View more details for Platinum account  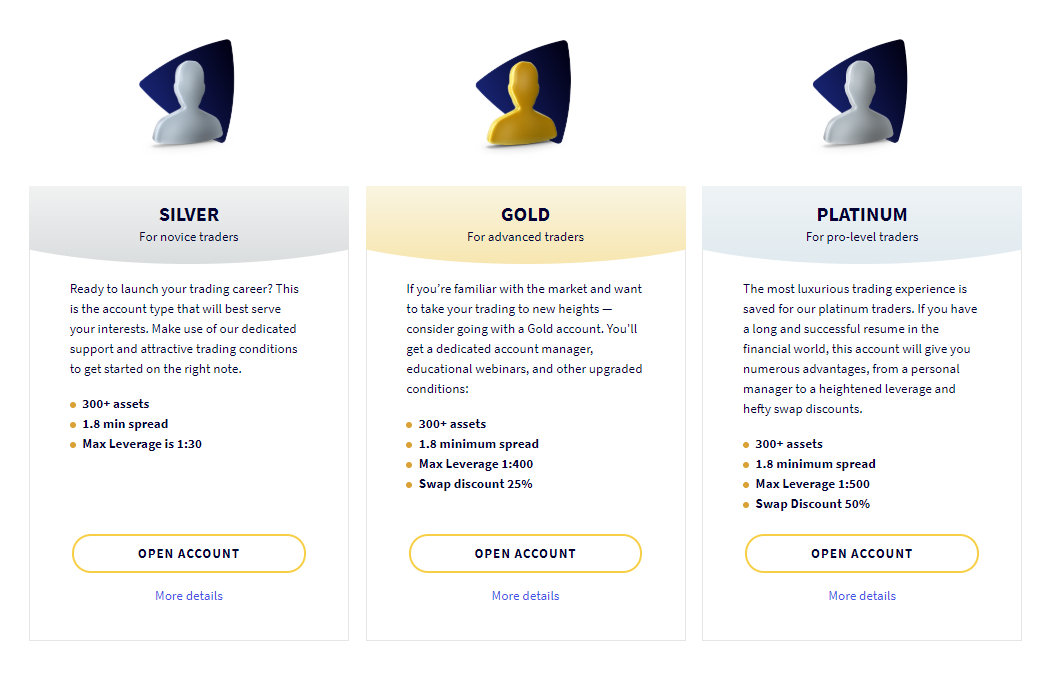(862, 596)
